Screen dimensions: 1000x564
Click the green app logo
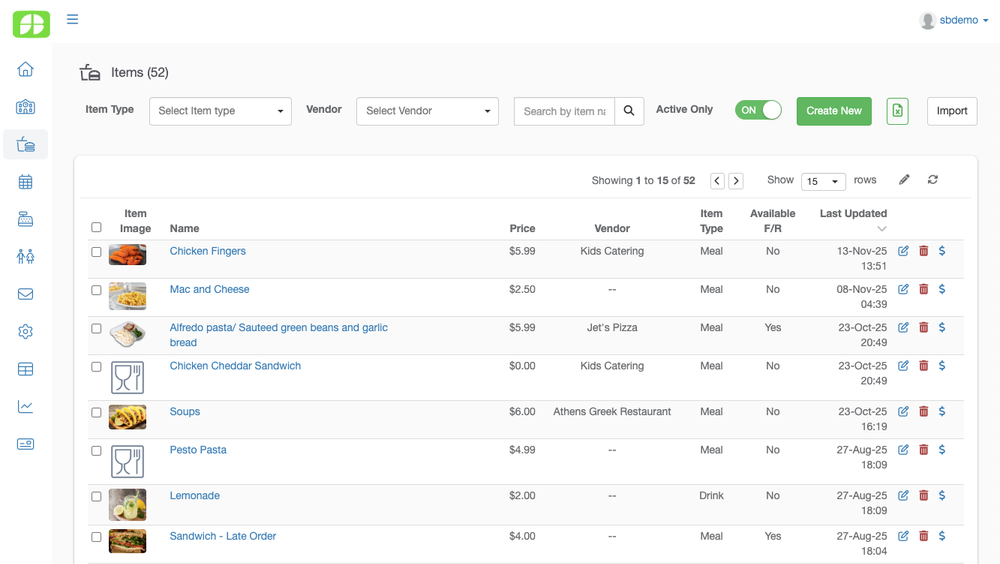point(31,24)
